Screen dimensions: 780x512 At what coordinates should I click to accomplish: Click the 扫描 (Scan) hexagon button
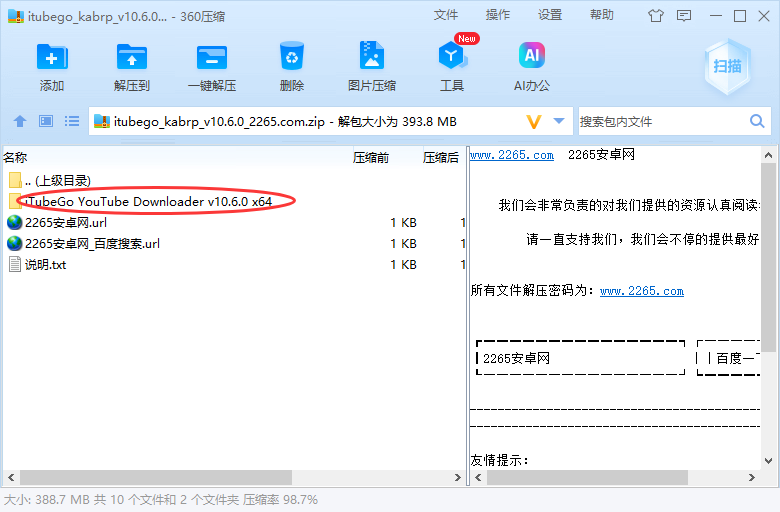[727, 67]
